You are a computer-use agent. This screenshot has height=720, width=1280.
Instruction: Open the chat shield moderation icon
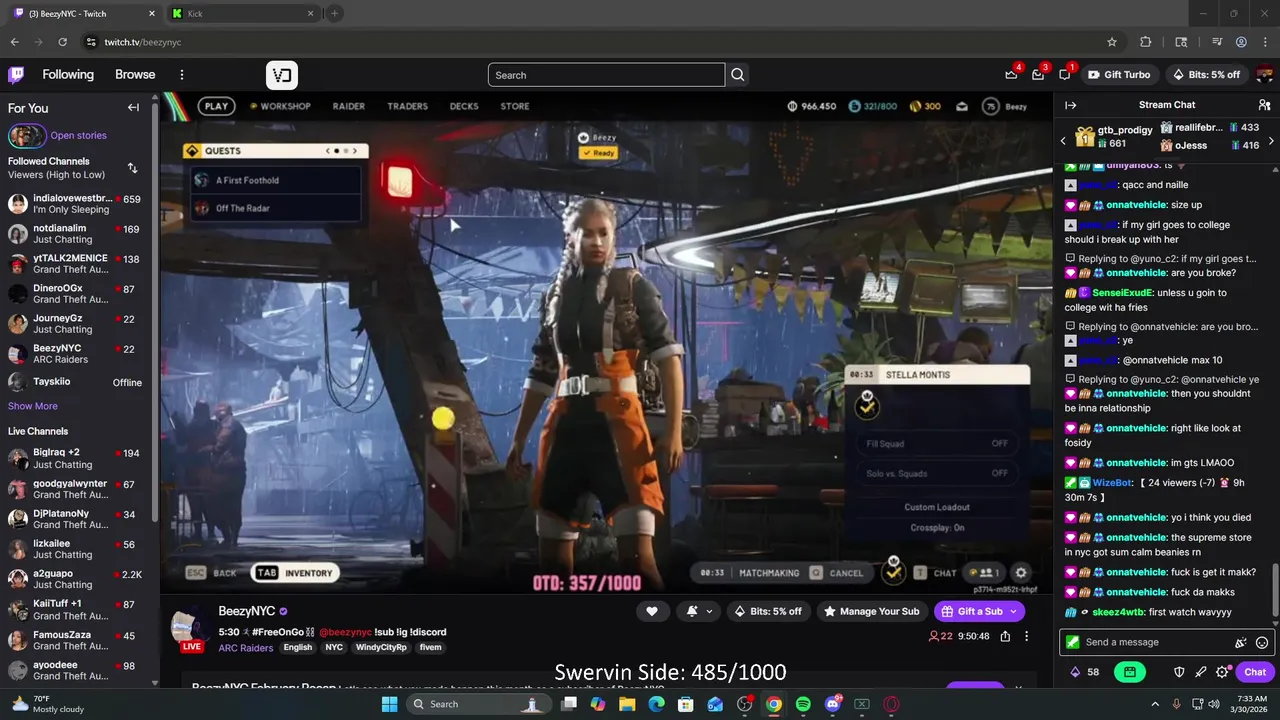pyautogui.click(x=1179, y=672)
